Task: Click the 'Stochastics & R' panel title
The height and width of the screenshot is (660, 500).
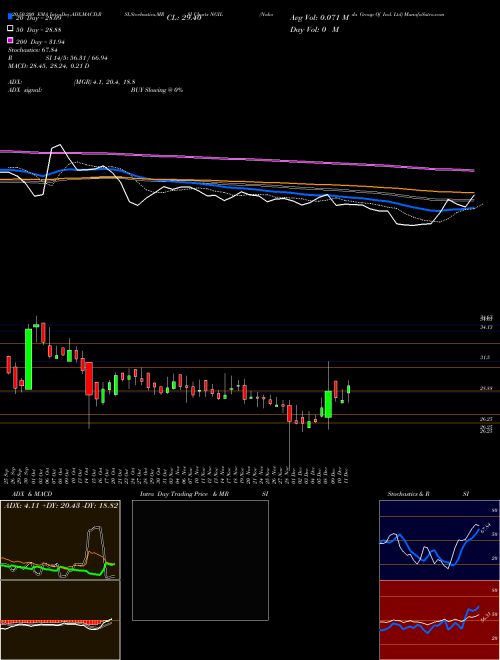Action: 409,494
